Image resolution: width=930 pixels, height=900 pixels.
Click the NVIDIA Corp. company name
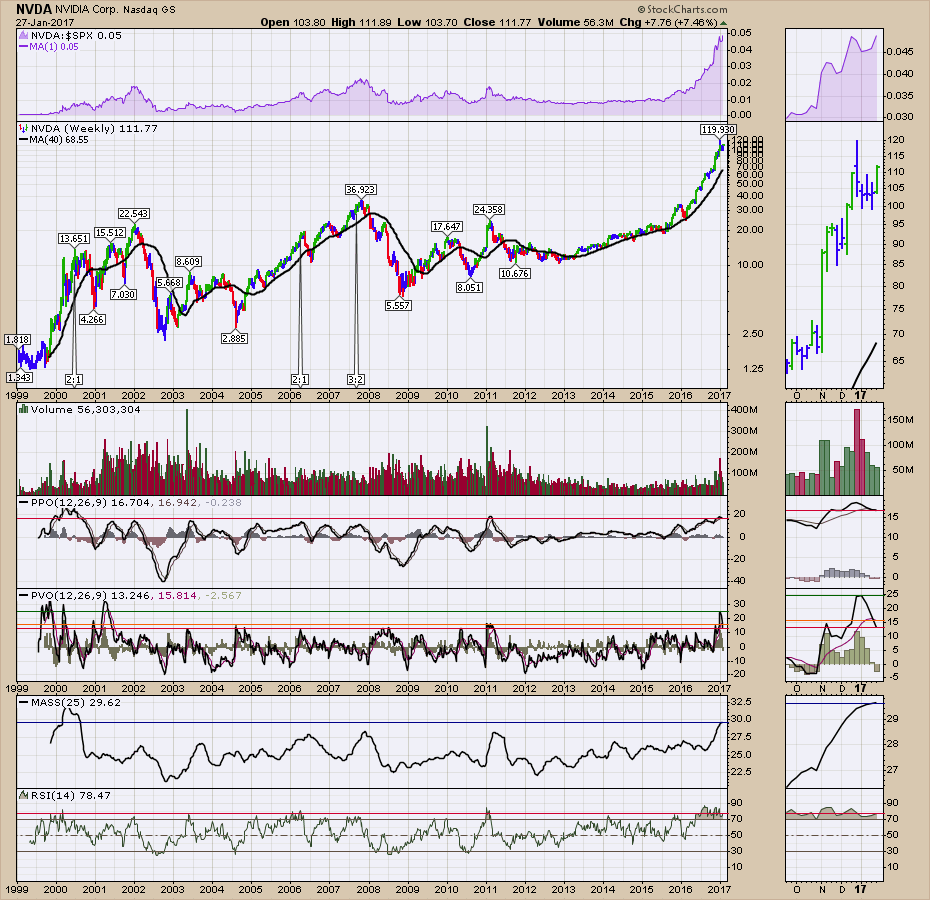pos(87,10)
